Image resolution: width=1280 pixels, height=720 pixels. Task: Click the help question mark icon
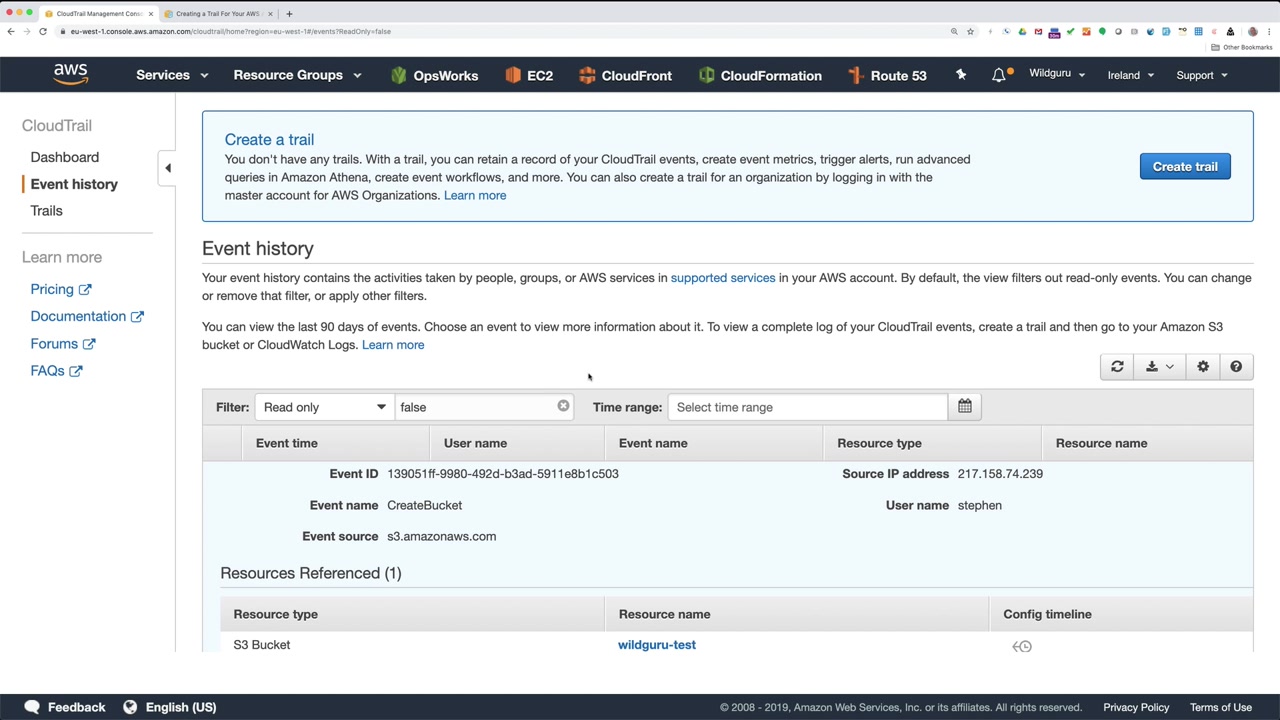click(x=1236, y=367)
